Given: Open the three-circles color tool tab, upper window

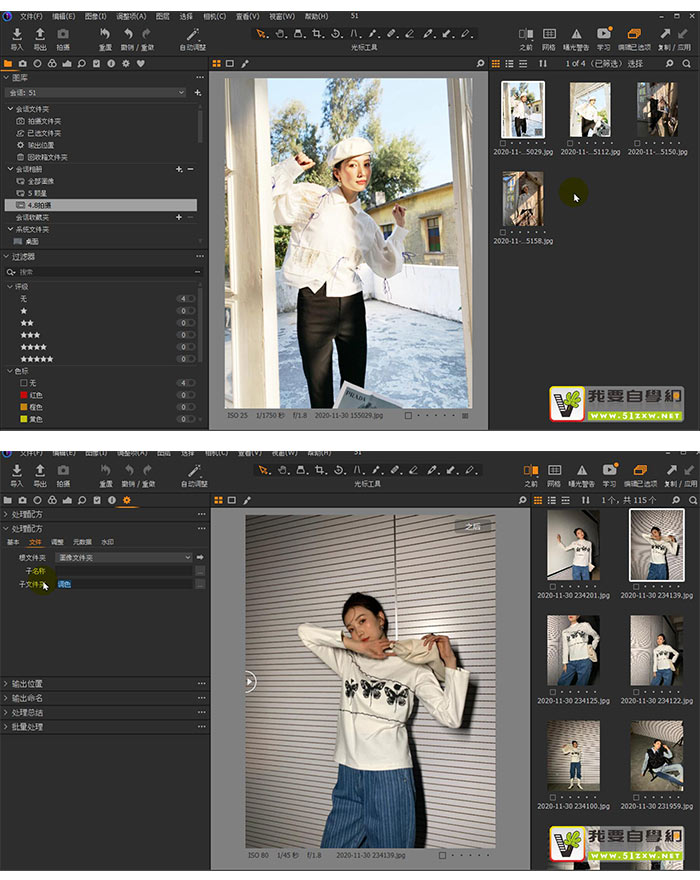Looking at the screenshot, I should 52,63.
